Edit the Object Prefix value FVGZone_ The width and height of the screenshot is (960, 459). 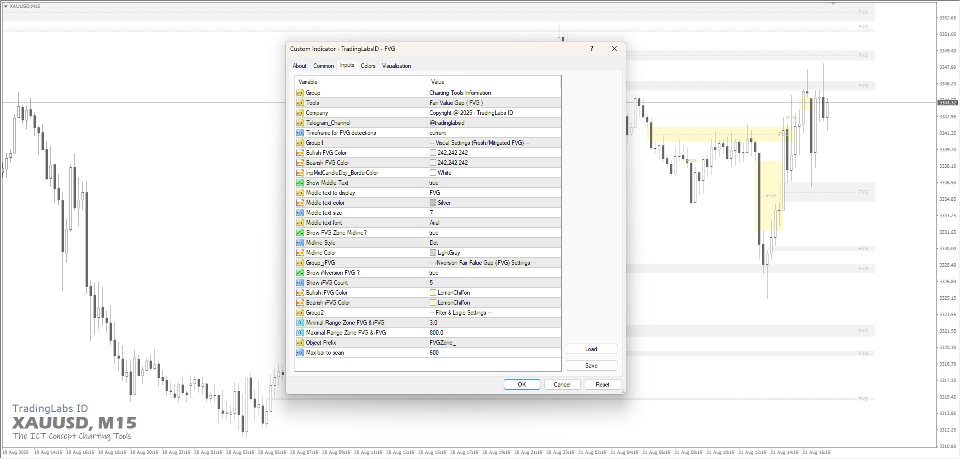pos(443,342)
